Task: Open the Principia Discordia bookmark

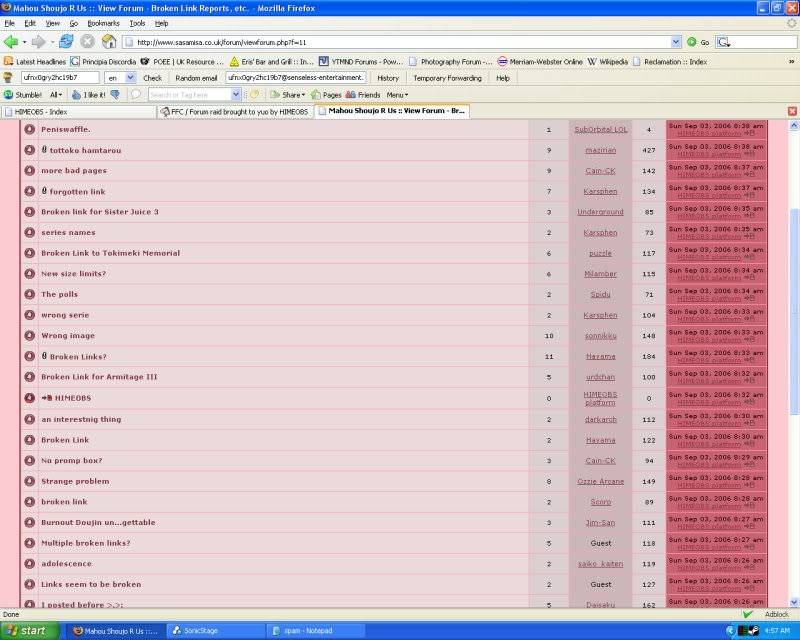Action: coord(103,62)
